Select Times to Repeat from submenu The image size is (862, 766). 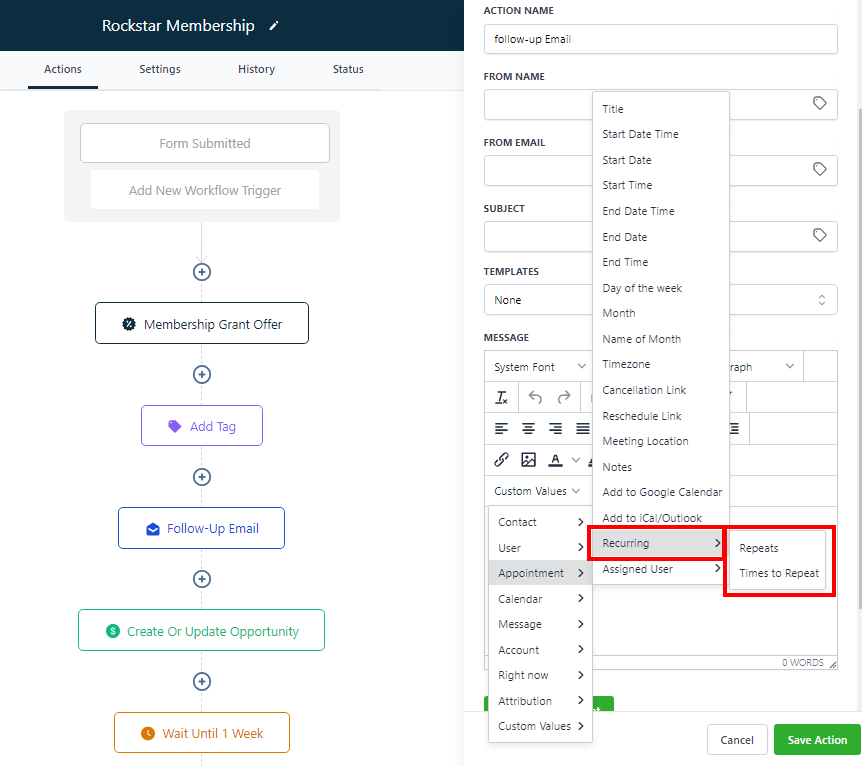click(778, 573)
